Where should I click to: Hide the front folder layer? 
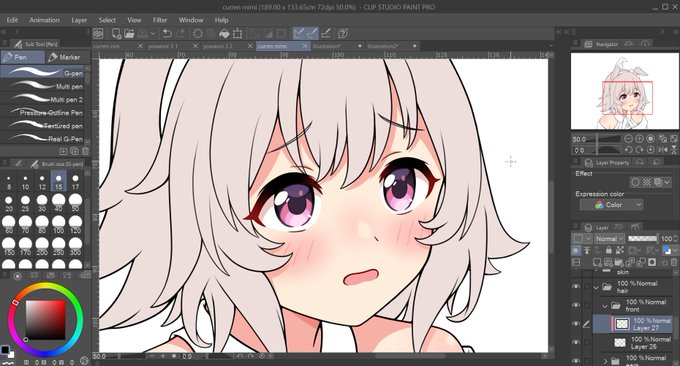tap(576, 305)
